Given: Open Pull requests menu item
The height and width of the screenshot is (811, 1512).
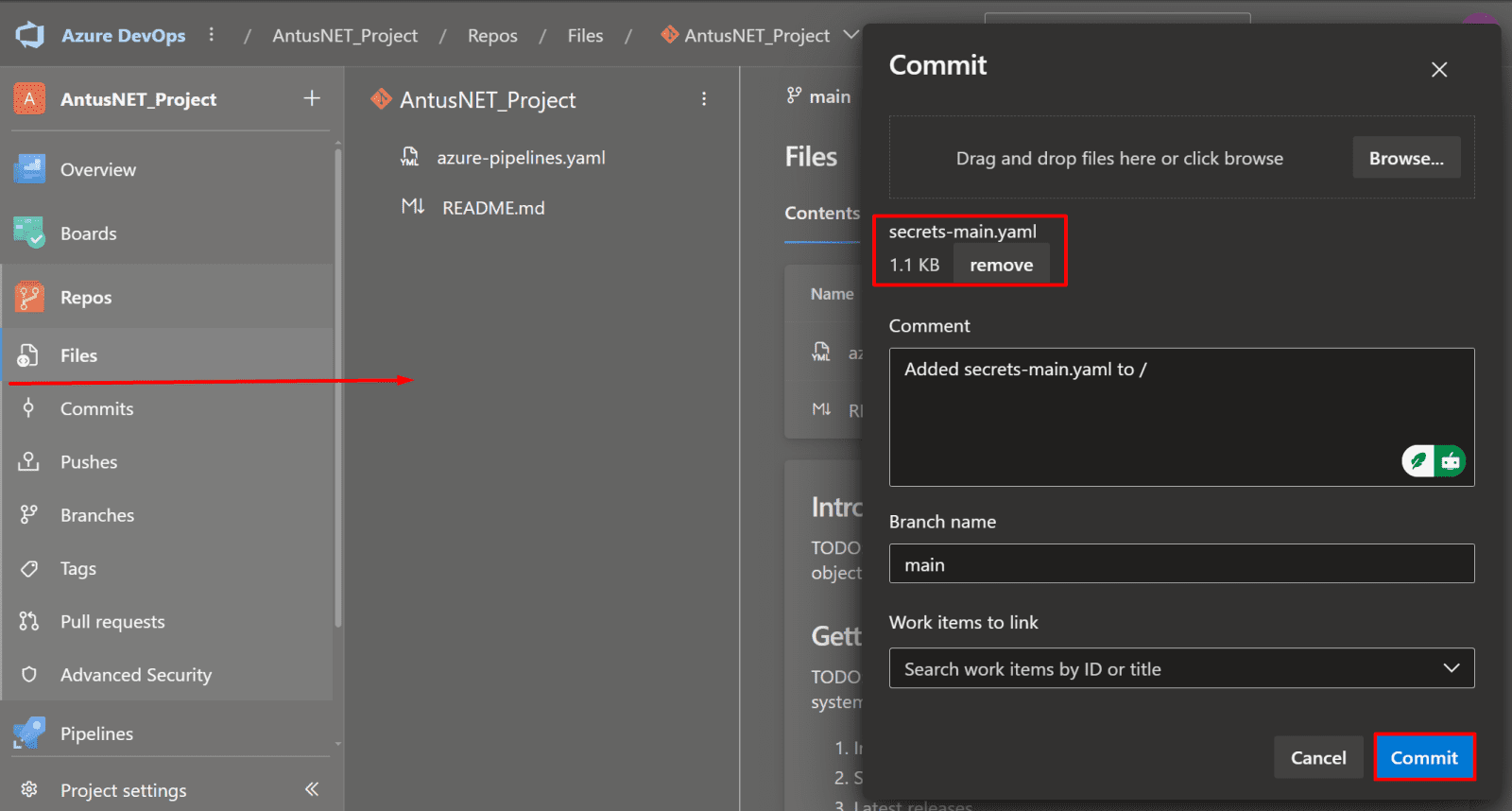Looking at the screenshot, I should coord(112,622).
